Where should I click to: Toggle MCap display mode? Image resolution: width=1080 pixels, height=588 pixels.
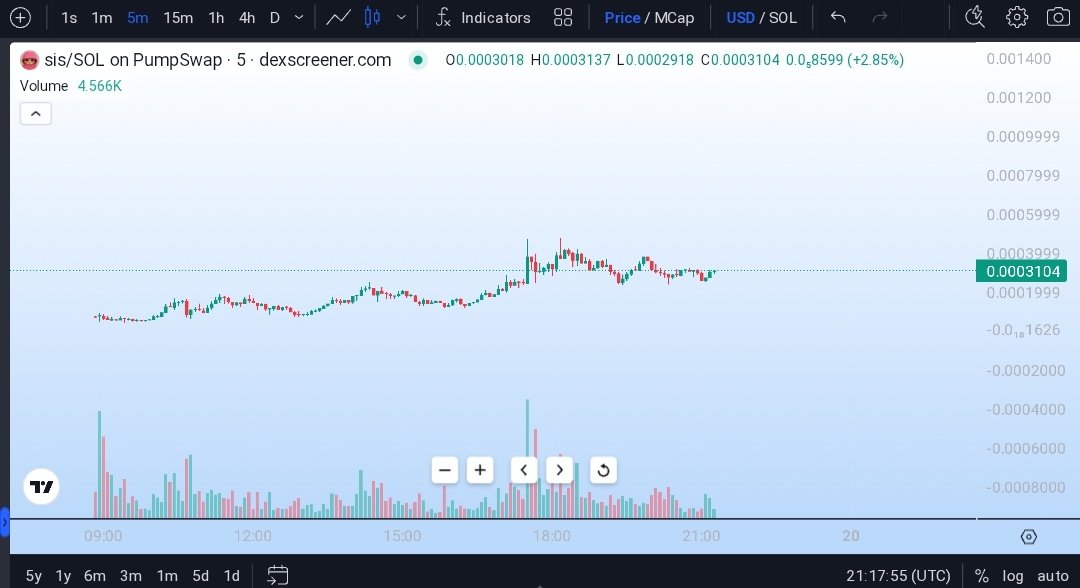point(674,18)
